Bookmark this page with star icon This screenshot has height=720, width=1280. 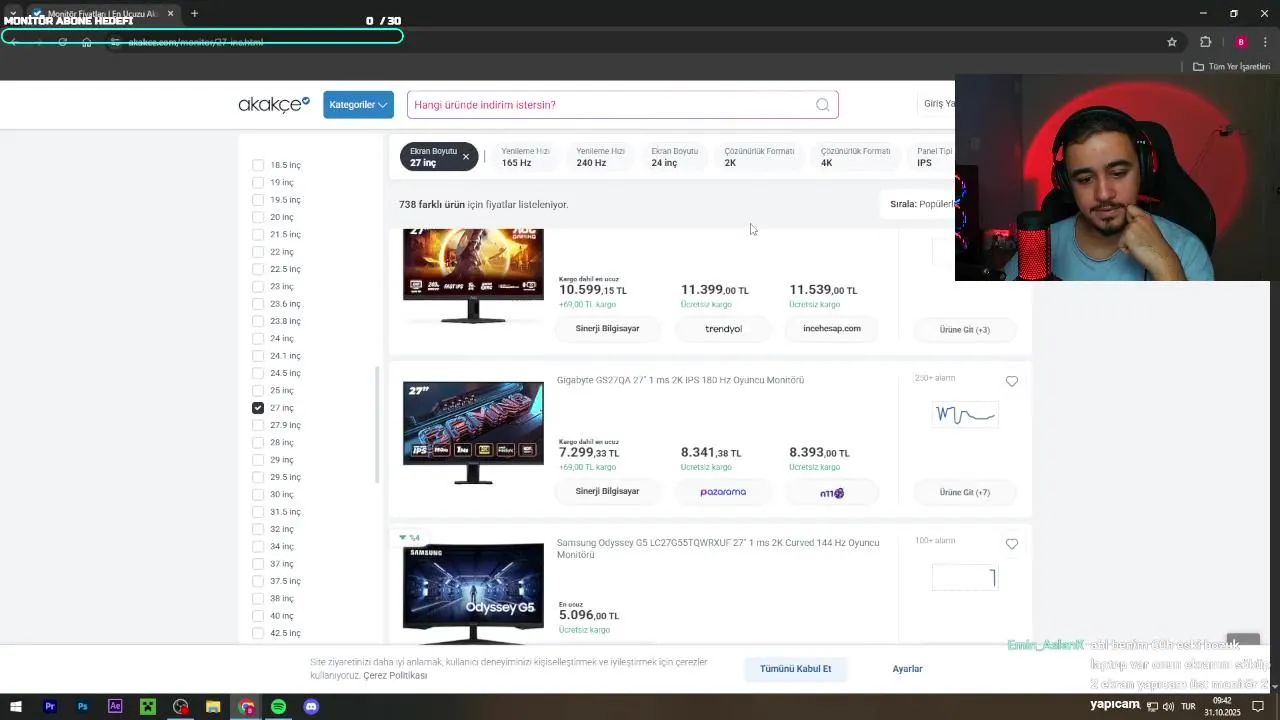coord(1172,42)
